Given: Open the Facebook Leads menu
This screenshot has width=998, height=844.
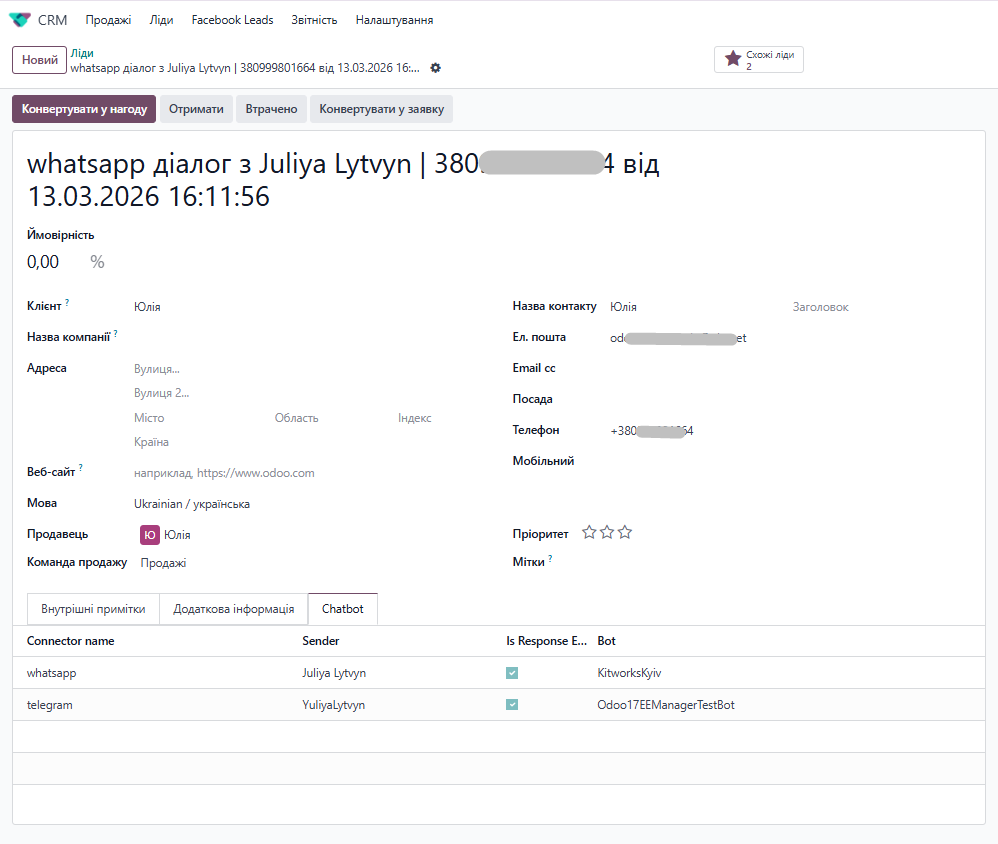Looking at the screenshot, I should (232, 20).
